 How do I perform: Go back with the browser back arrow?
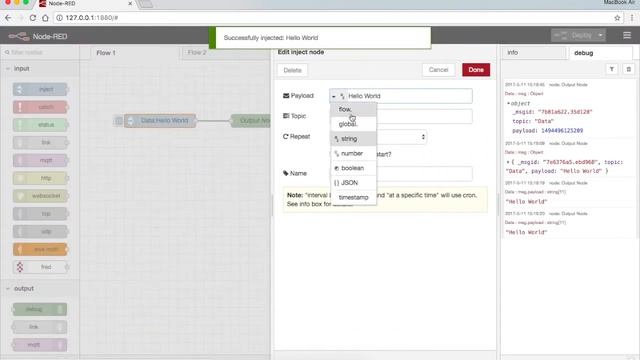click(8, 18)
